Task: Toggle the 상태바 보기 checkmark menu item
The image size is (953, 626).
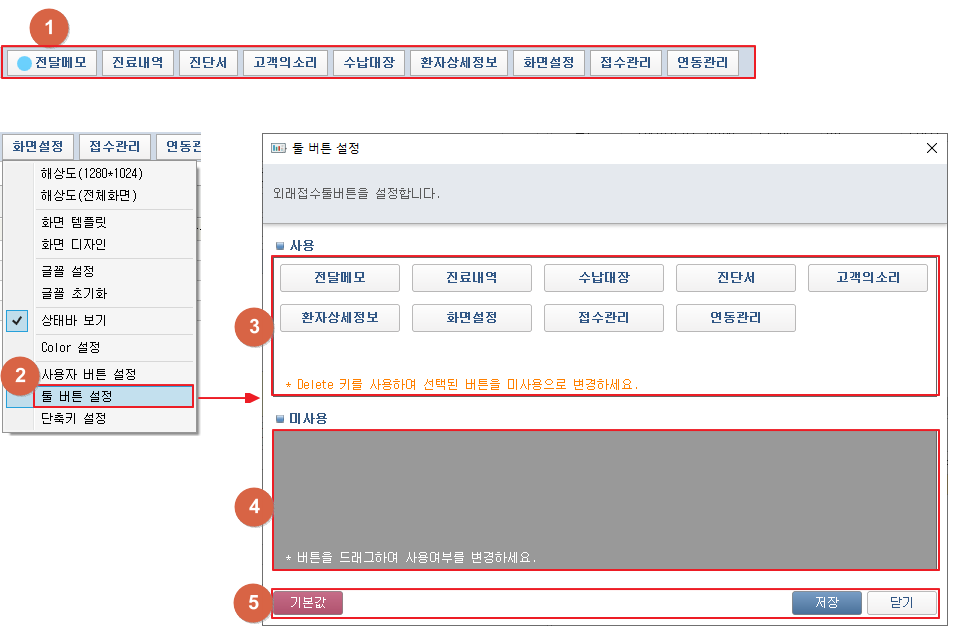Action: pos(73,321)
